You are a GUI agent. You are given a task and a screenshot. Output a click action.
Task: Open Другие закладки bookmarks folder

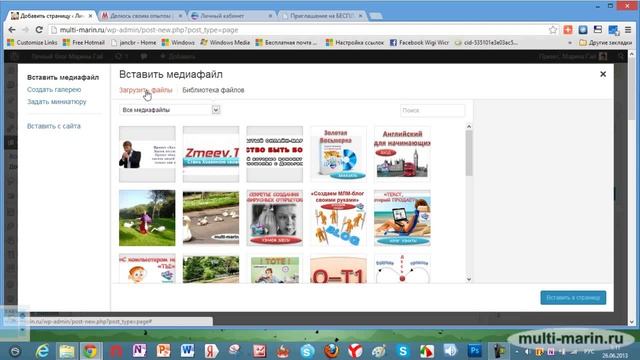click(606, 42)
